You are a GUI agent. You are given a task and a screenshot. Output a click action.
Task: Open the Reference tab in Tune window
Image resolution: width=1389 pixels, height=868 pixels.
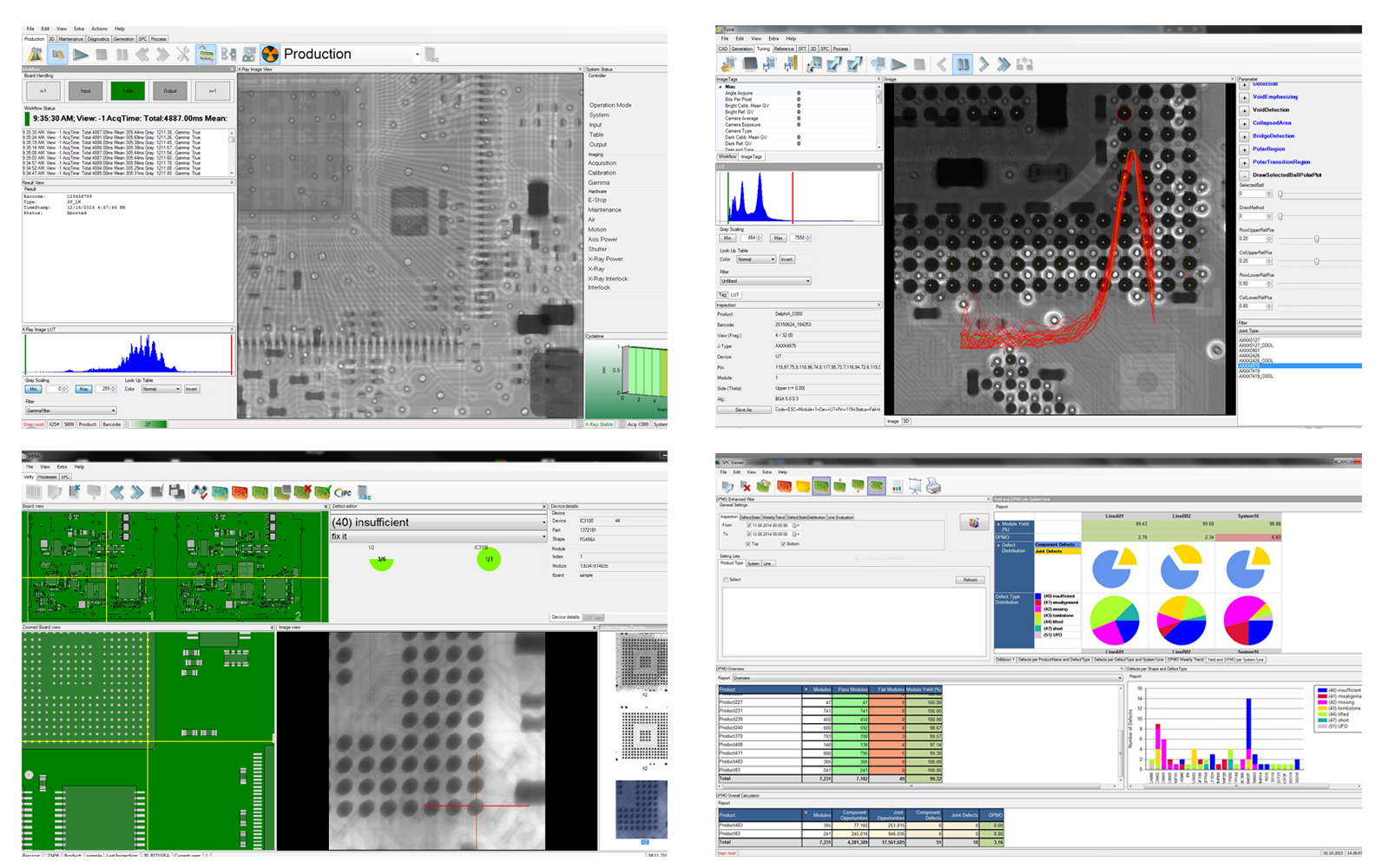tap(784, 49)
